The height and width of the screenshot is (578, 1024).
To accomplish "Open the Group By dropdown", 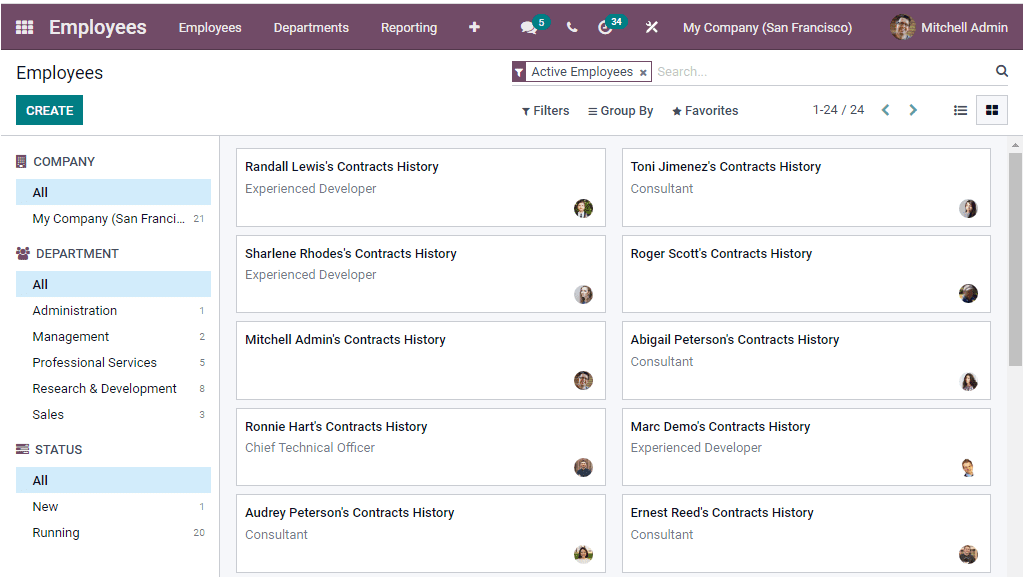I will (x=620, y=110).
